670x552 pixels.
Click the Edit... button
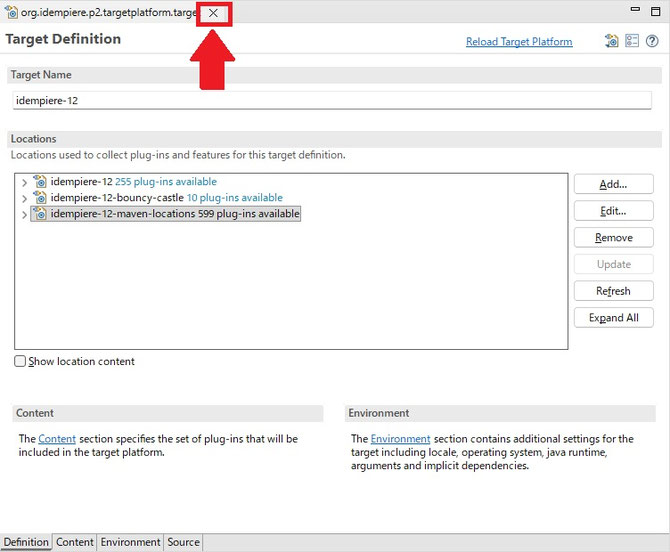[614, 211]
